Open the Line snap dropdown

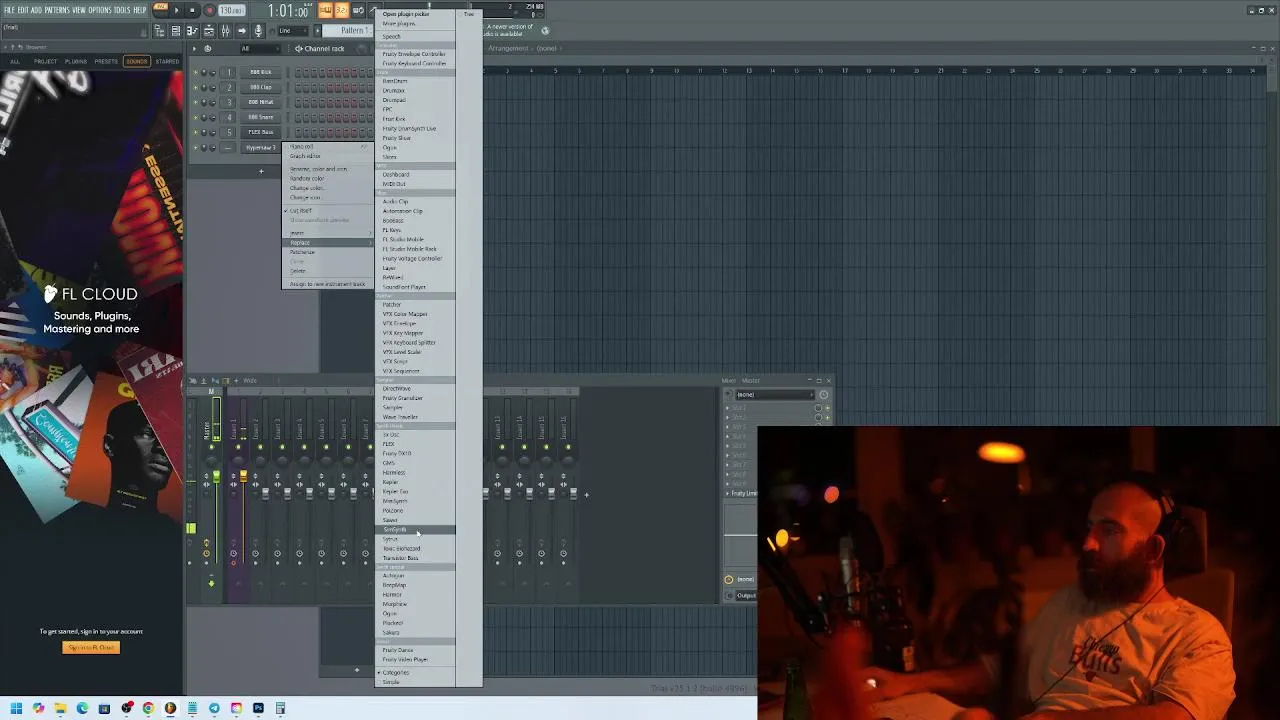point(291,31)
